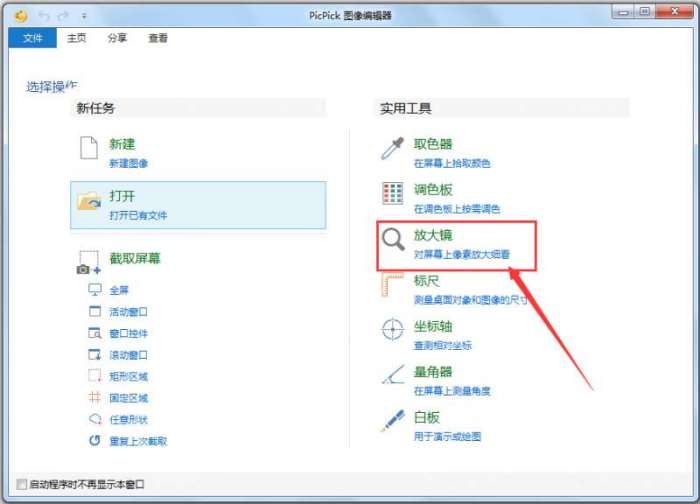This screenshot has width=700, height=504.
Task: Select 窗口控件 capture option
Action: [x=129, y=333]
